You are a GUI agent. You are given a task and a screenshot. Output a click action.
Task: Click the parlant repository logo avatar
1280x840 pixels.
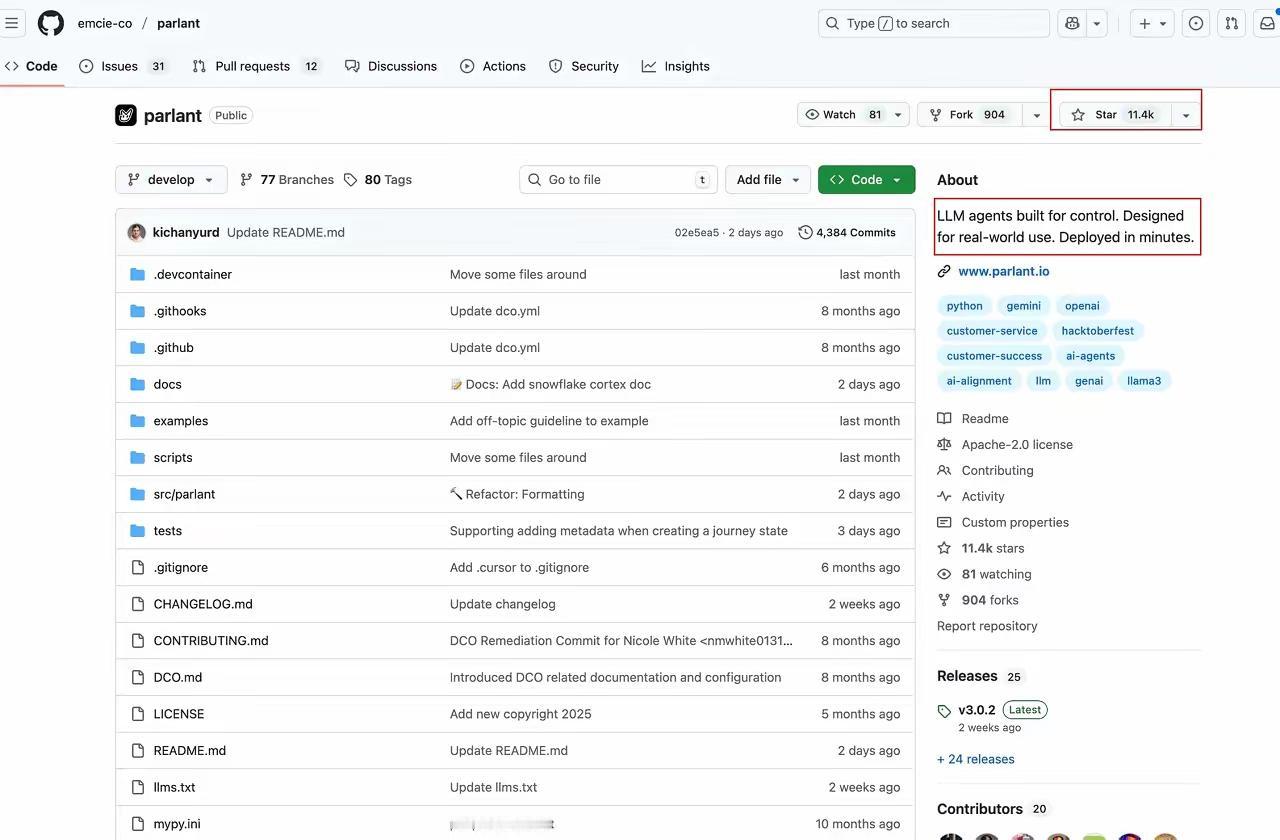point(125,115)
